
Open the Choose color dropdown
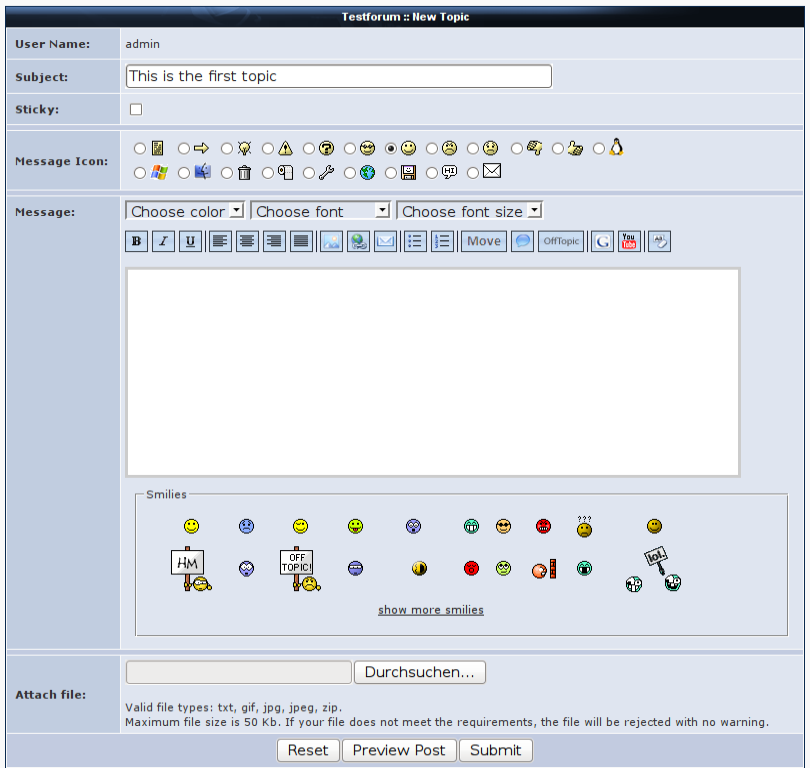185,211
